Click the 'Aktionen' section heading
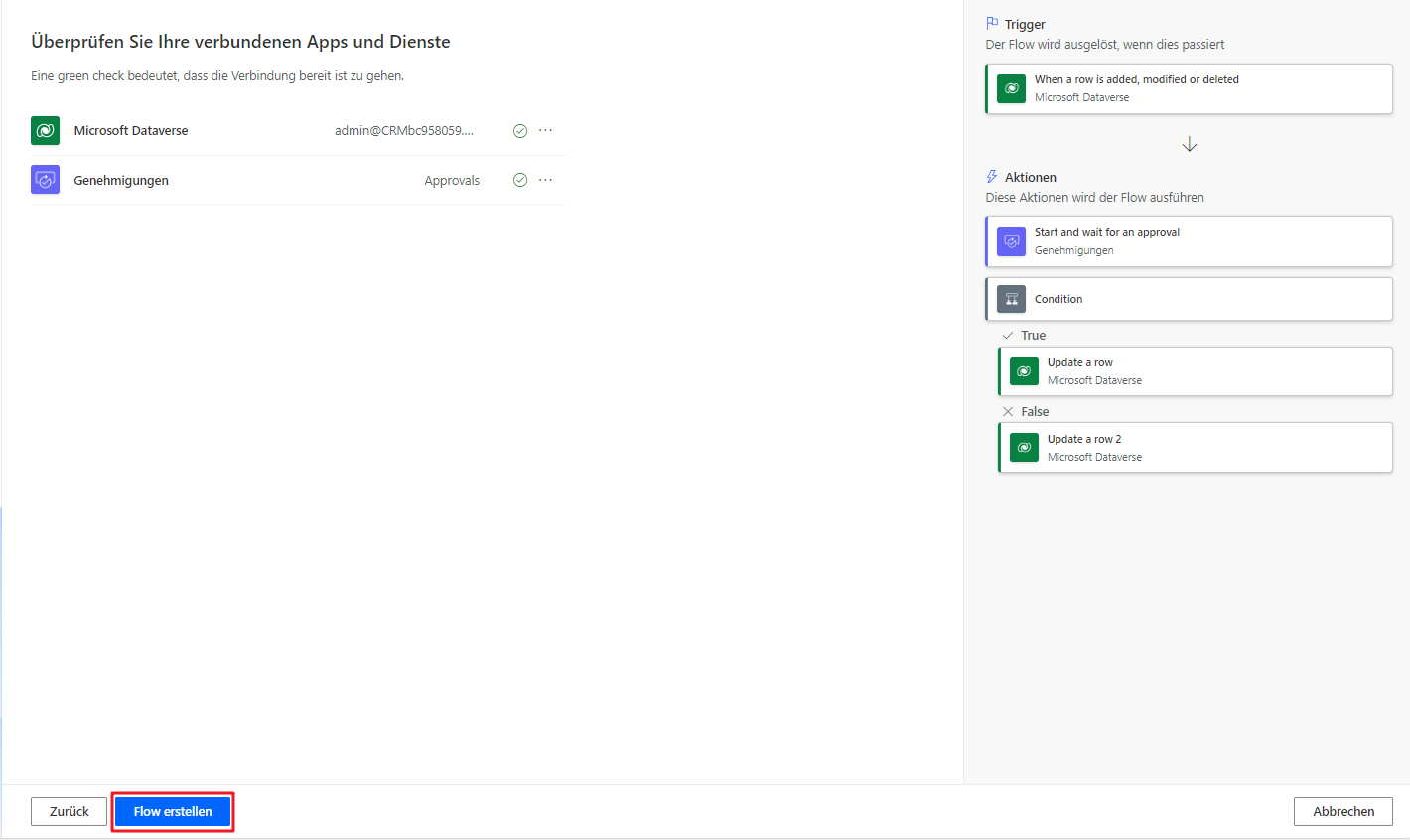 [x=1031, y=178]
